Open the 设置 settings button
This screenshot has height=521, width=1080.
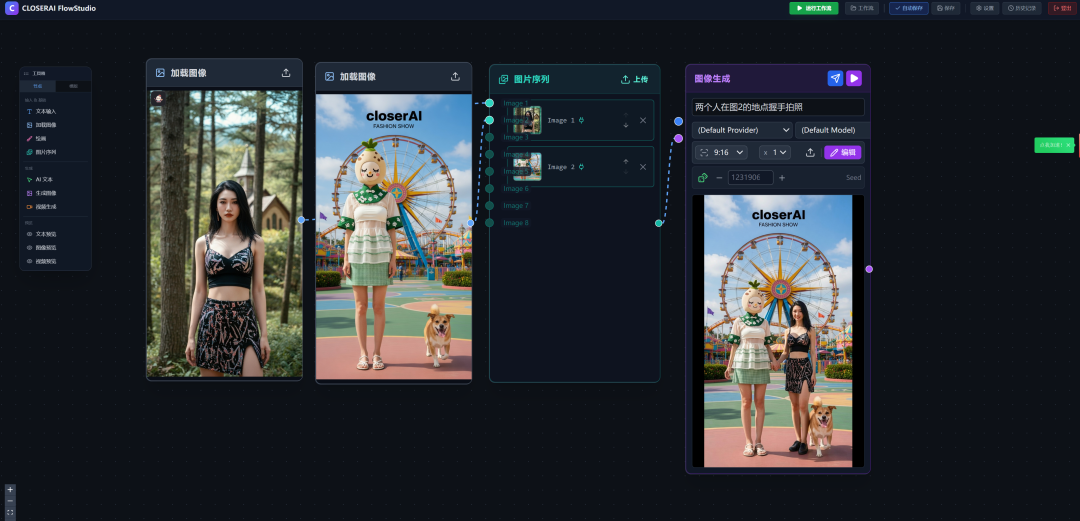[985, 8]
